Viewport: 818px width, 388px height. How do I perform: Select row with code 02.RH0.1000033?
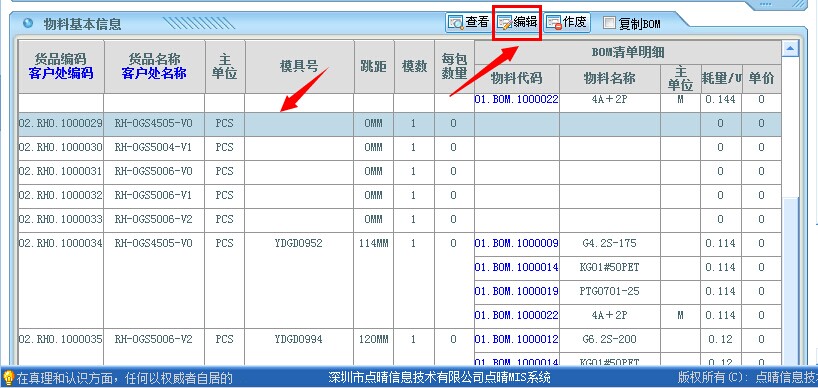tap(400, 220)
